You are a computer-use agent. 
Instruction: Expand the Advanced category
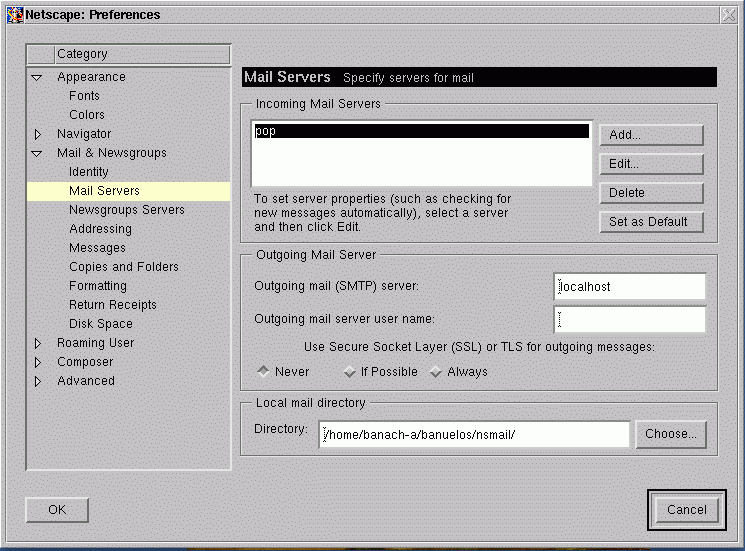[x=38, y=381]
